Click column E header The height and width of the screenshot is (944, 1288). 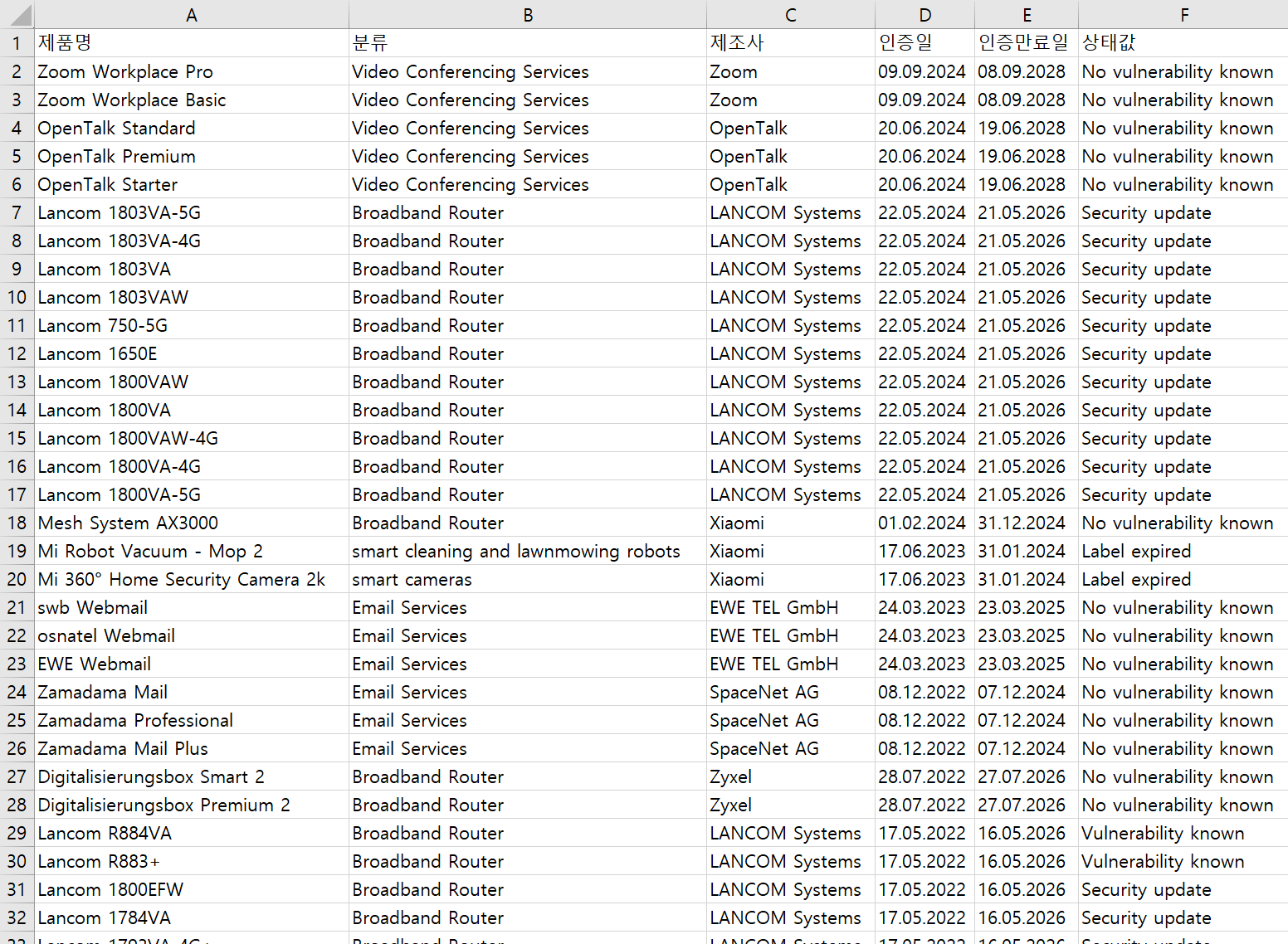click(1027, 14)
